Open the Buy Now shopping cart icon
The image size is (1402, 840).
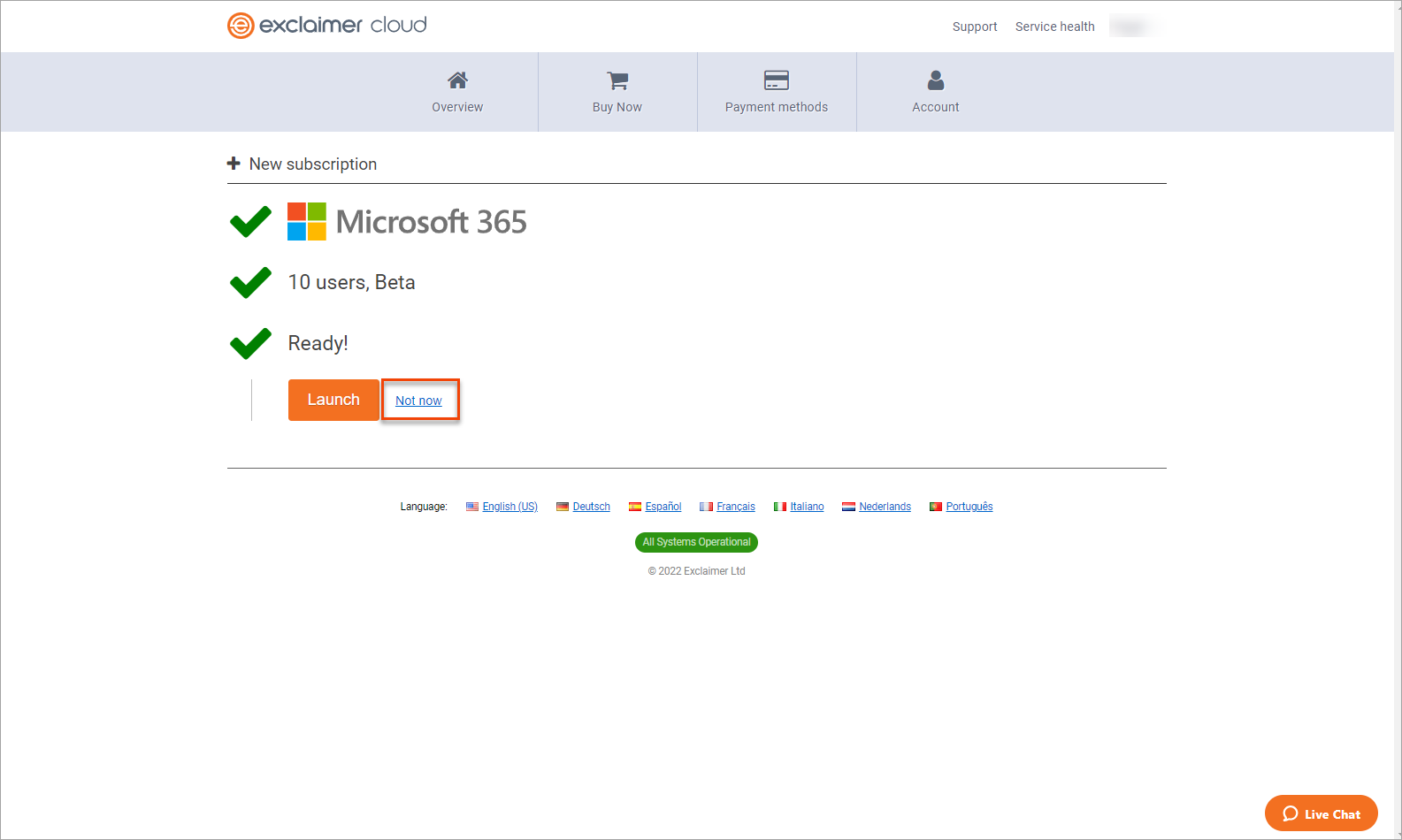pos(617,80)
